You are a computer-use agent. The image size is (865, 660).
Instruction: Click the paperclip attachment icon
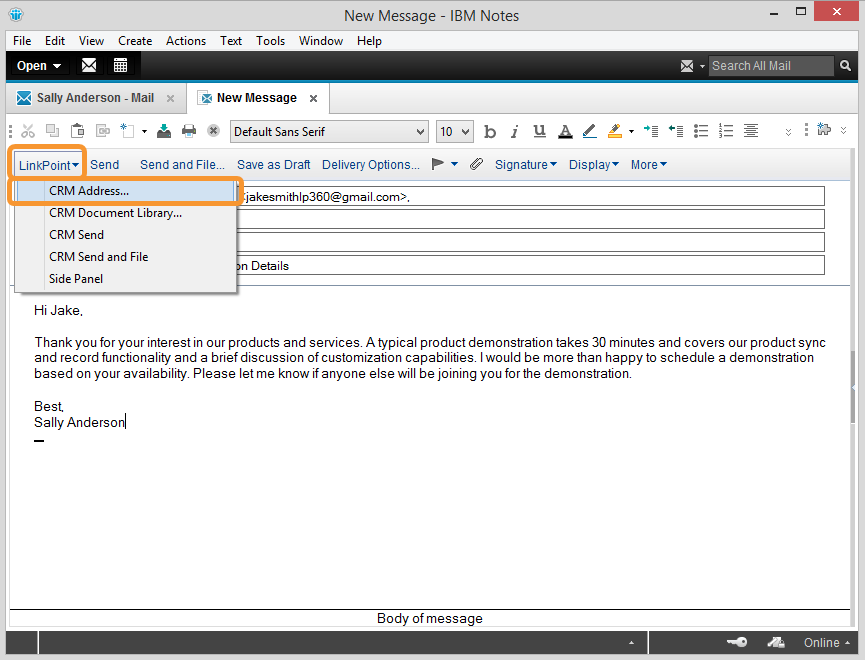[x=477, y=164]
